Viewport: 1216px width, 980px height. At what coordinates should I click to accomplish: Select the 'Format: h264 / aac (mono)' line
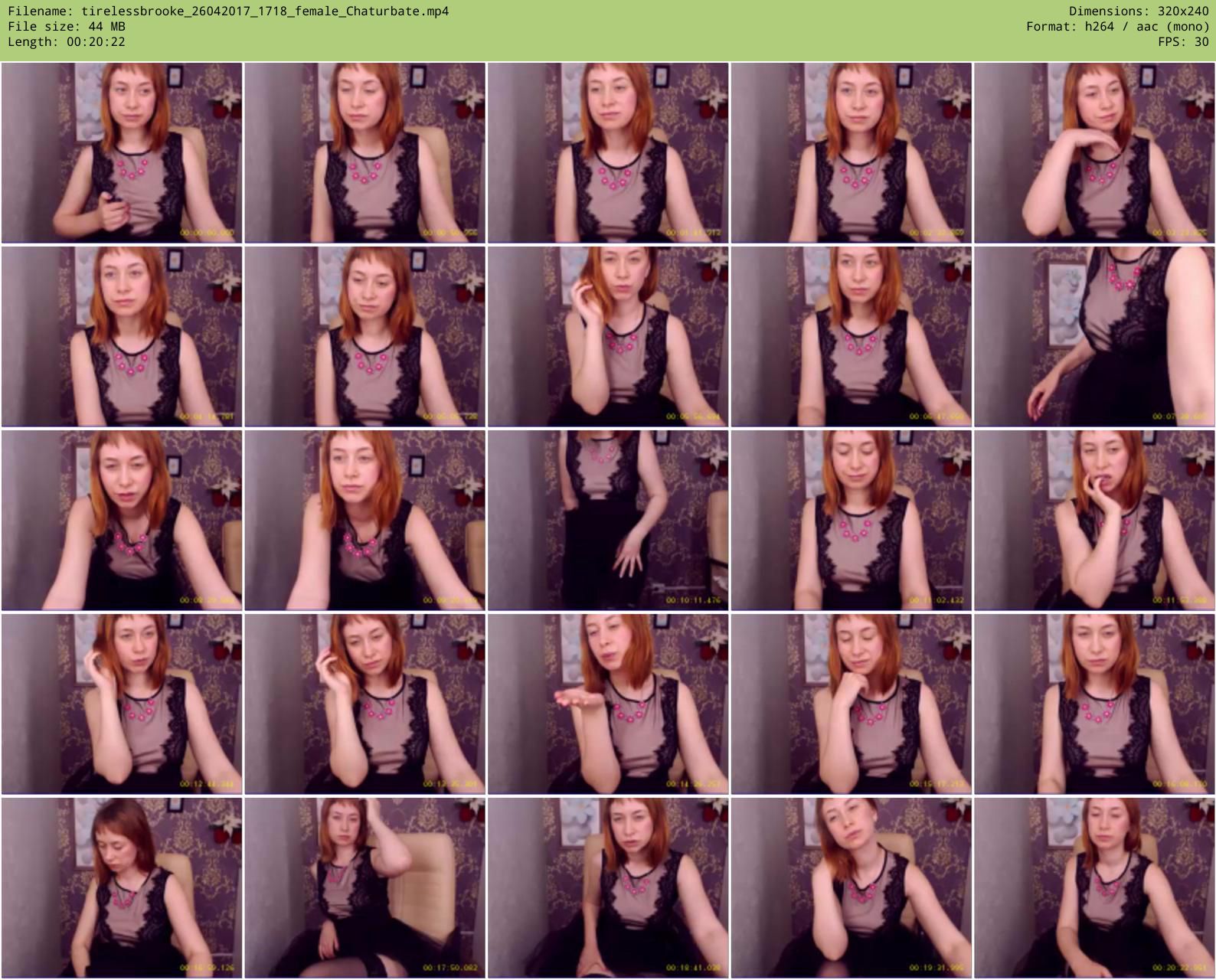(x=1118, y=26)
